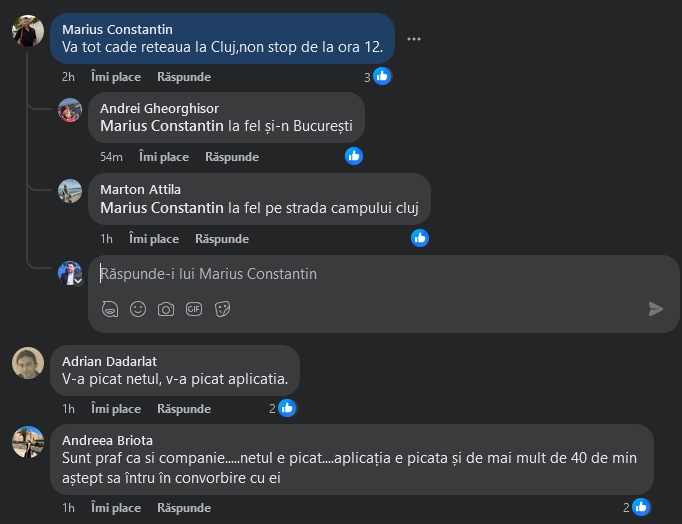Send the reply with the arrow icon

[x=656, y=309]
